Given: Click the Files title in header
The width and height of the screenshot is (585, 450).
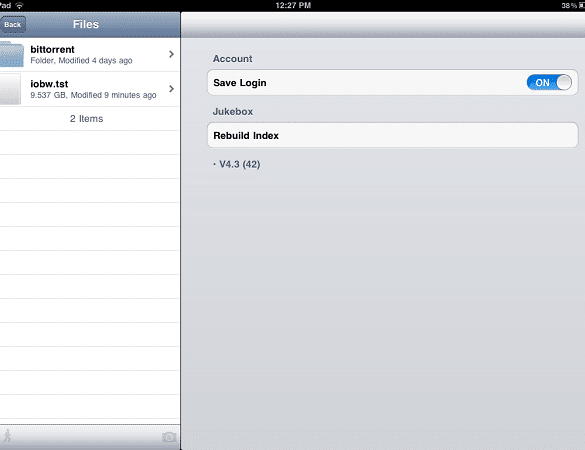Looking at the screenshot, I should 86,24.
